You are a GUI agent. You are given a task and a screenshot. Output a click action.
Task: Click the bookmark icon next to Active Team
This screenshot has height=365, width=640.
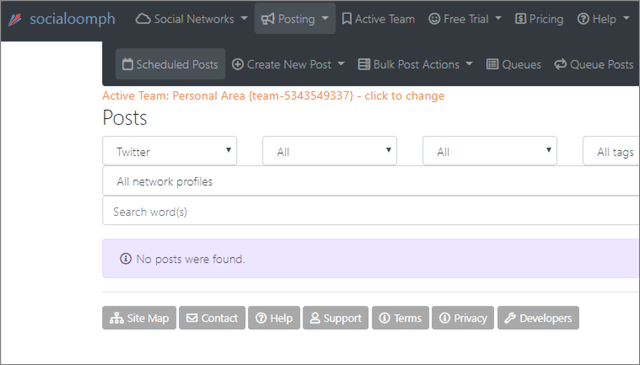347,19
